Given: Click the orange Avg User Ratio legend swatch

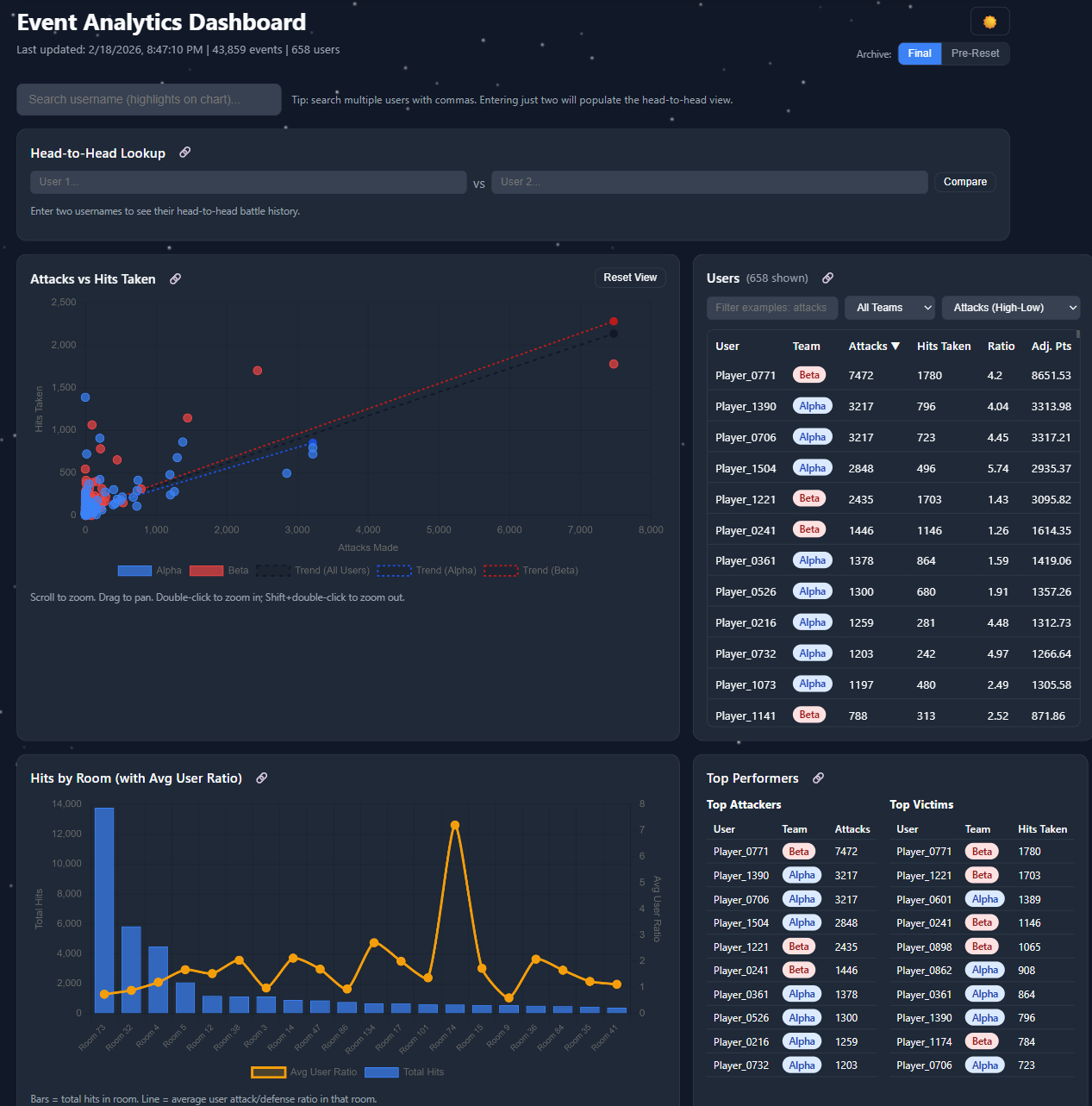Looking at the screenshot, I should [268, 1072].
